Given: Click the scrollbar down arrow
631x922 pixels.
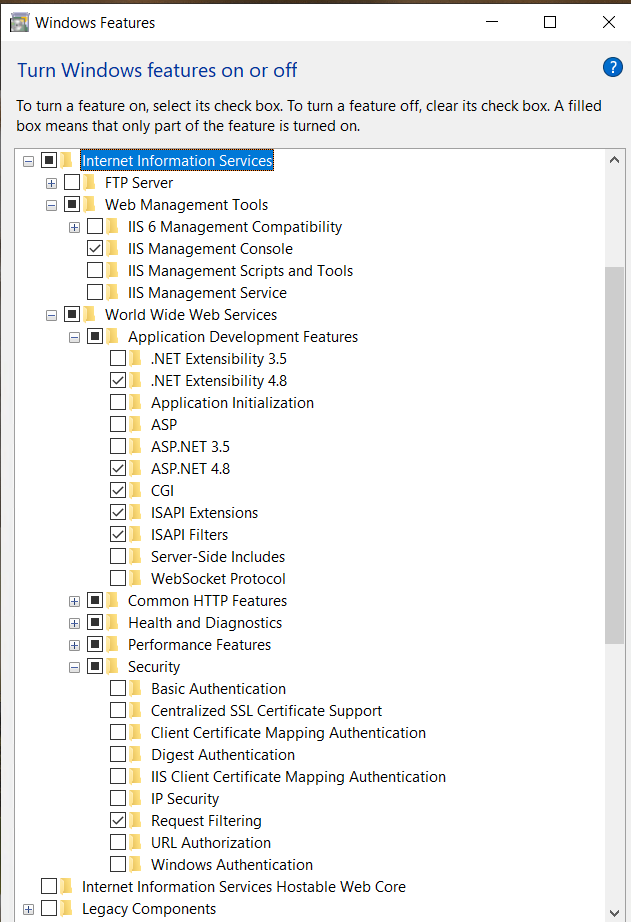Looking at the screenshot, I should point(615,913).
